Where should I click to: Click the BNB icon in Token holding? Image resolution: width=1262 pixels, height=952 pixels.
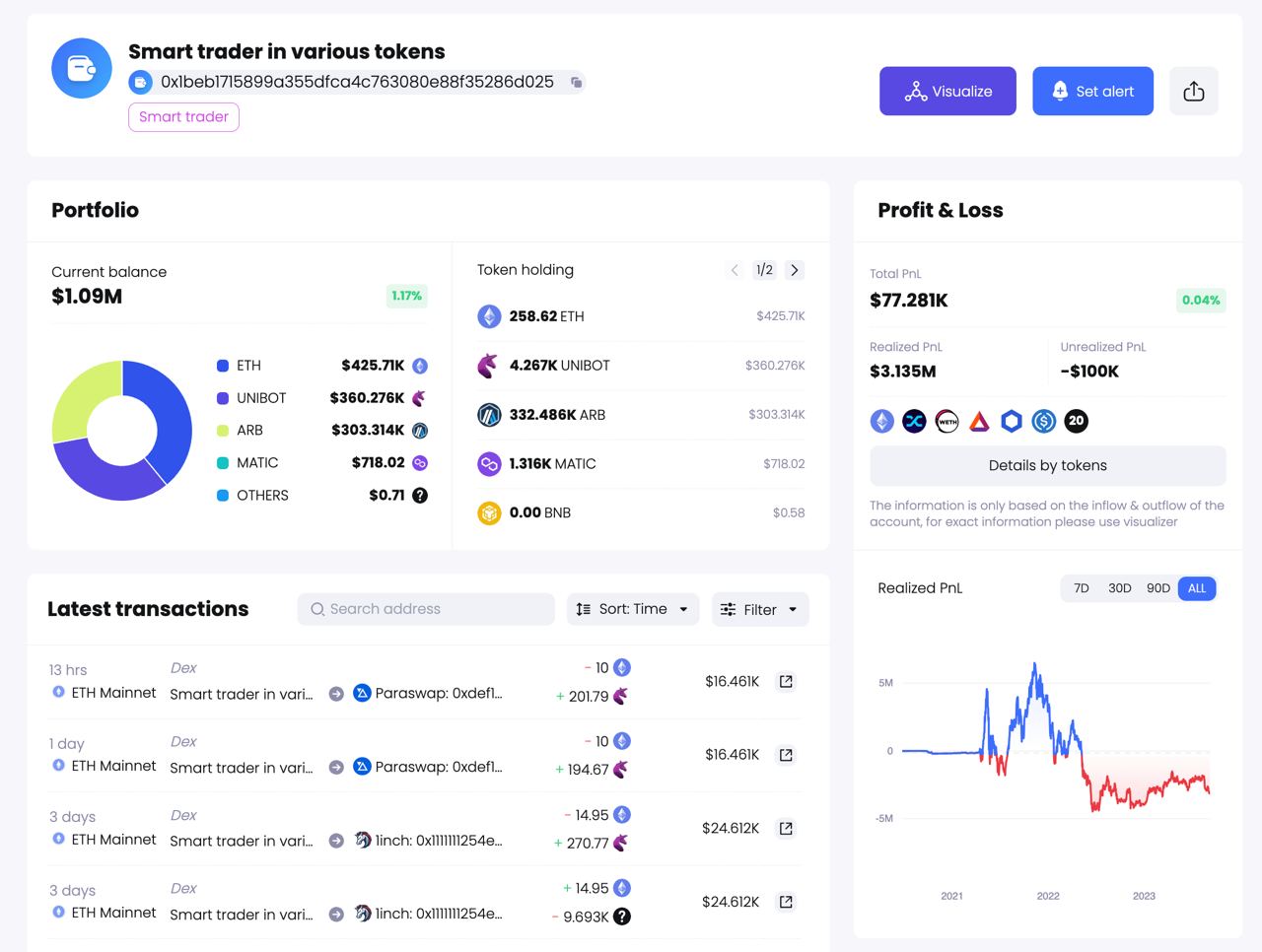(x=489, y=512)
